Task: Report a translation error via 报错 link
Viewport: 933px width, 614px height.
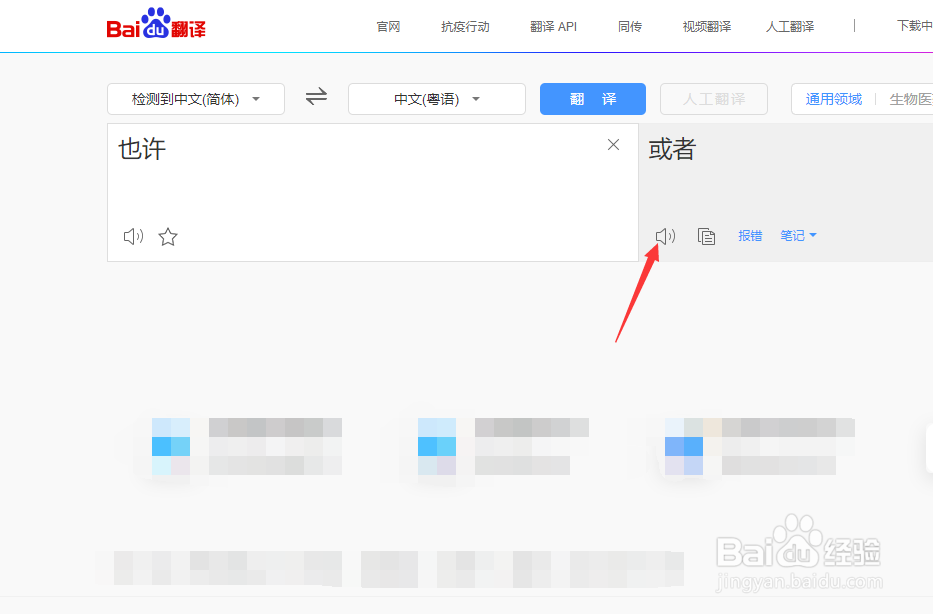Action: pos(750,236)
